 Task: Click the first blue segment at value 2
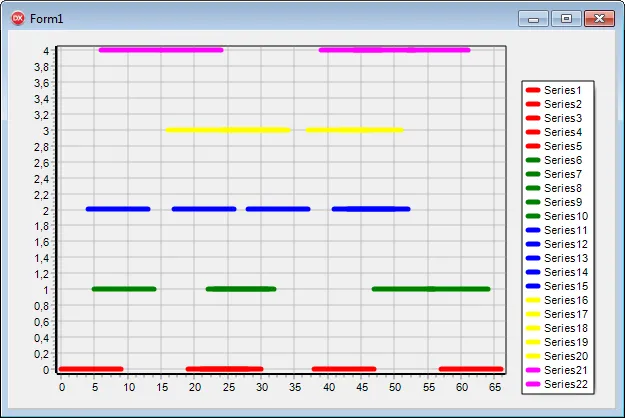click(x=118, y=209)
